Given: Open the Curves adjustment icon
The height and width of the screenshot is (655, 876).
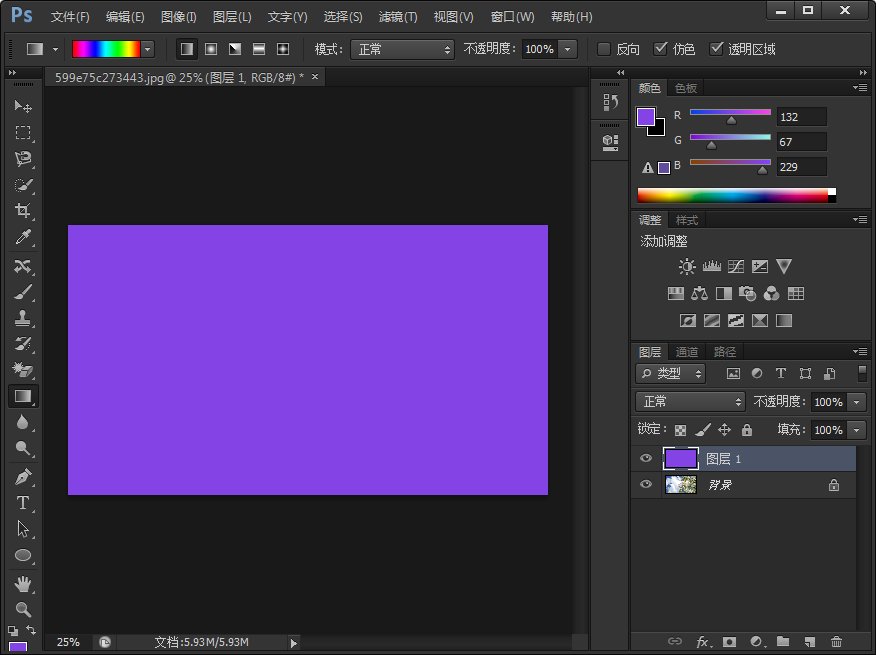Looking at the screenshot, I should 735,266.
